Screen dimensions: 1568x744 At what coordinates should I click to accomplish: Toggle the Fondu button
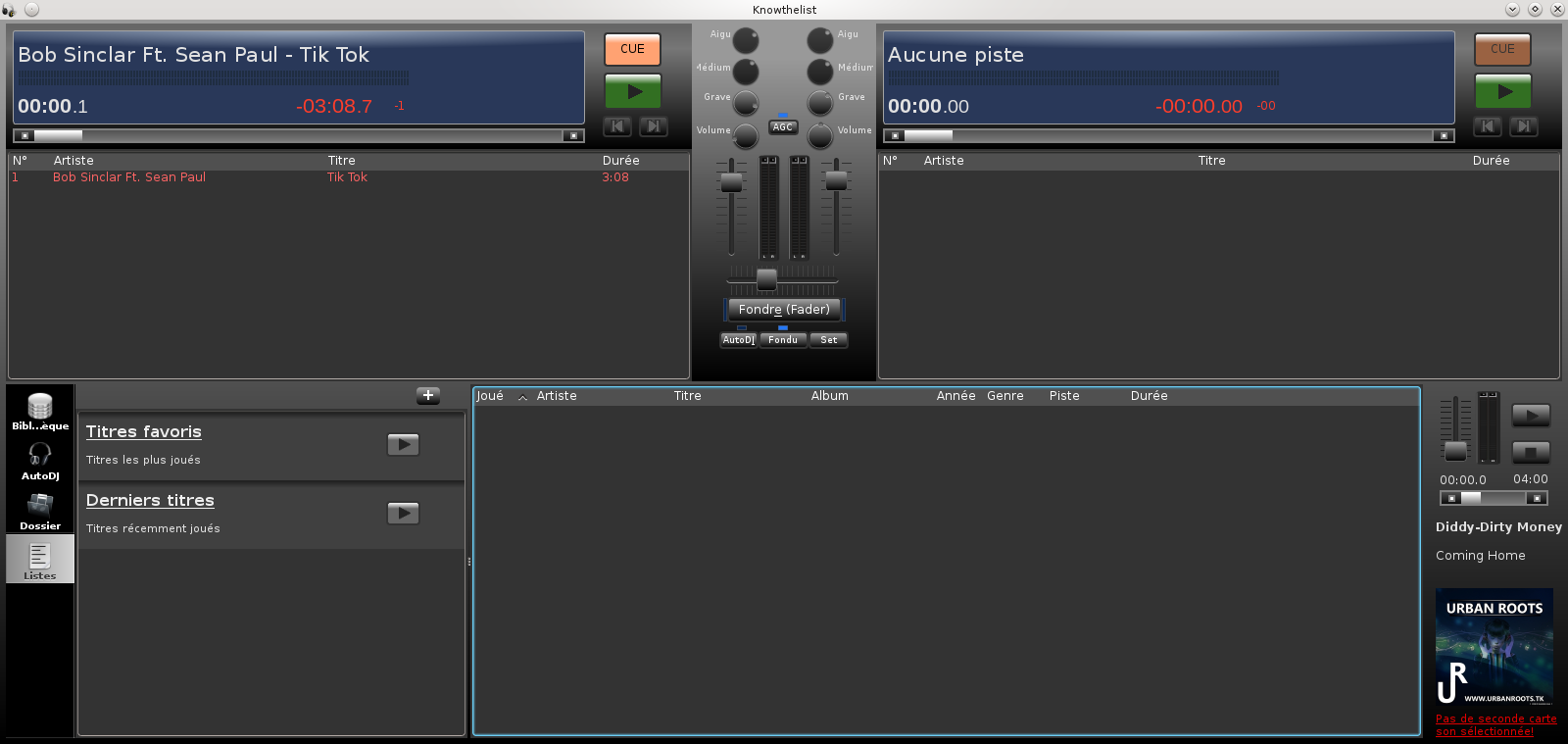(x=783, y=340)
